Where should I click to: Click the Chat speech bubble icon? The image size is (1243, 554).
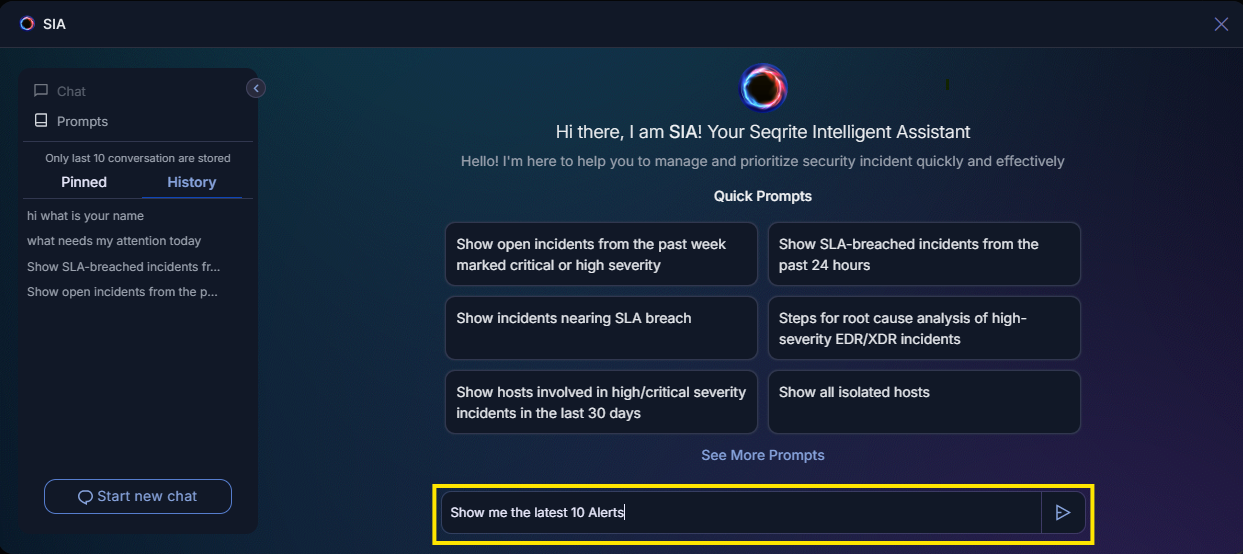click(41, 91)
